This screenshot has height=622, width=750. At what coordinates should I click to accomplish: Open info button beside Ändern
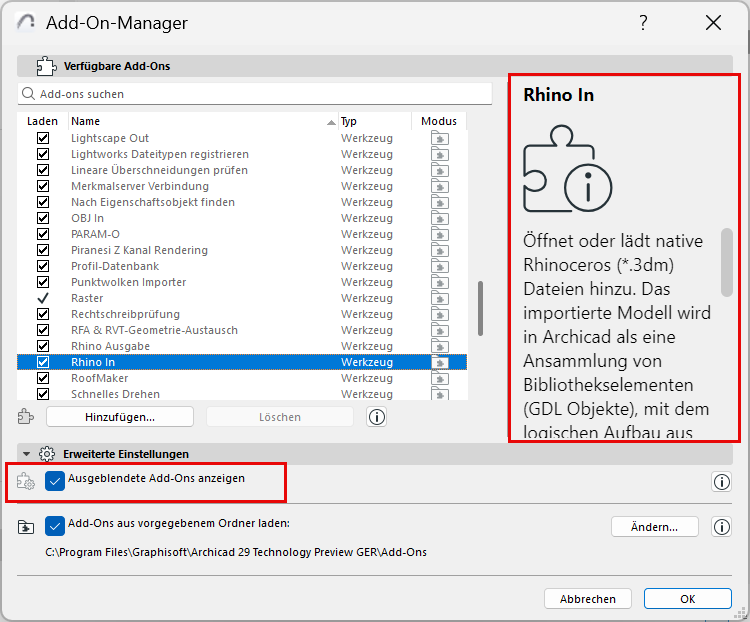(721, 527)
